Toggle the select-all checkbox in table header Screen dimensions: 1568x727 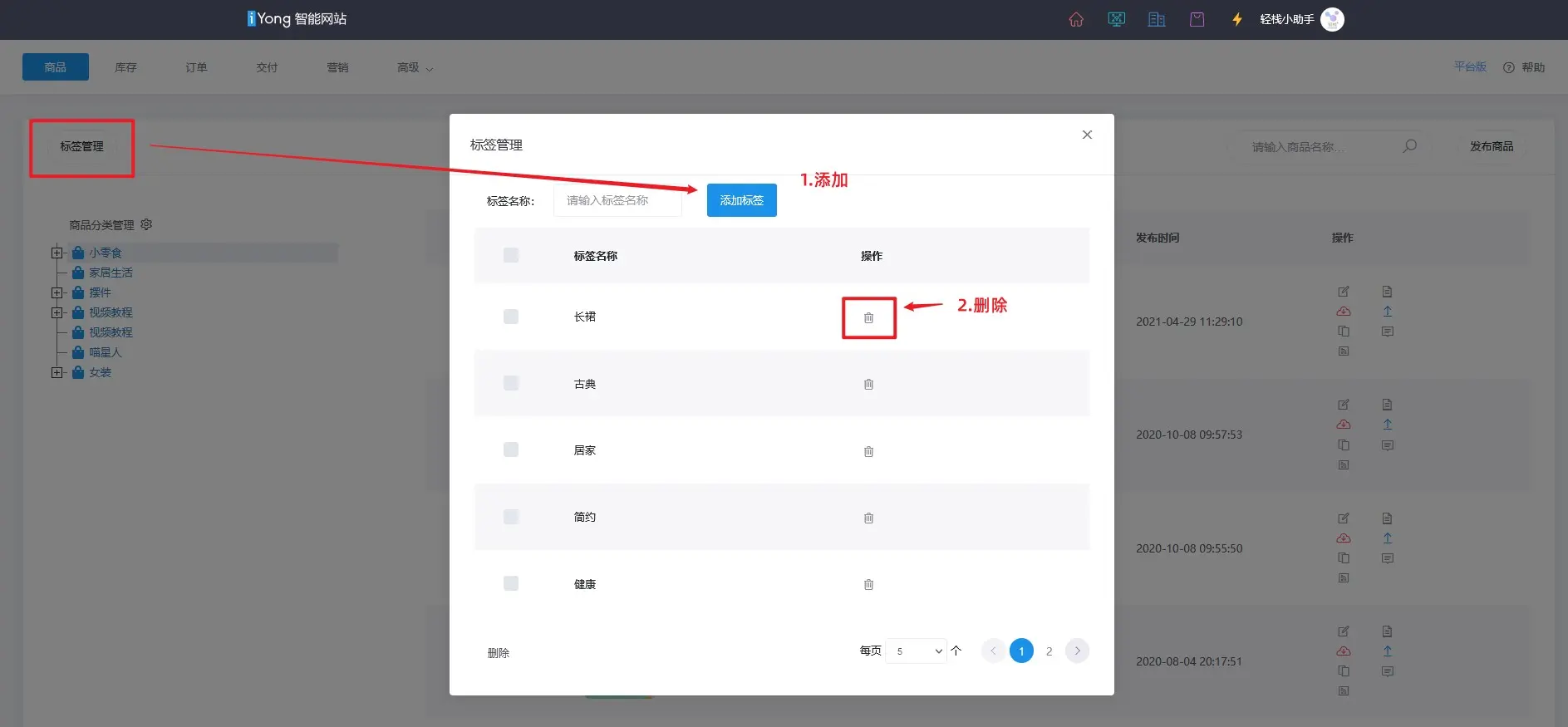(x=511, y=255)
